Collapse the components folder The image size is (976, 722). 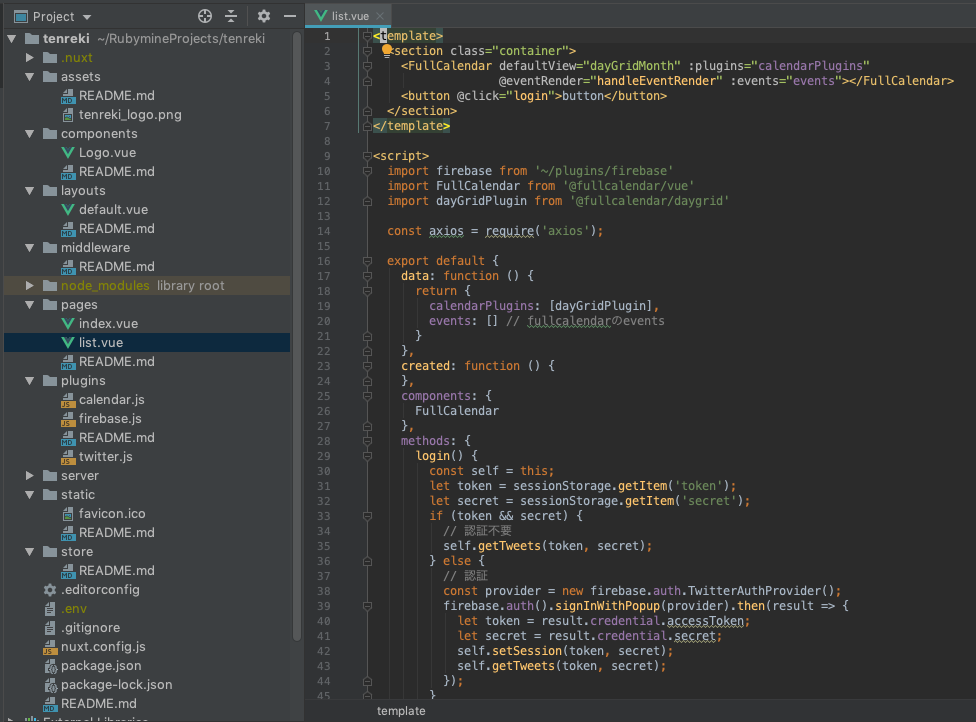[29, 134]
